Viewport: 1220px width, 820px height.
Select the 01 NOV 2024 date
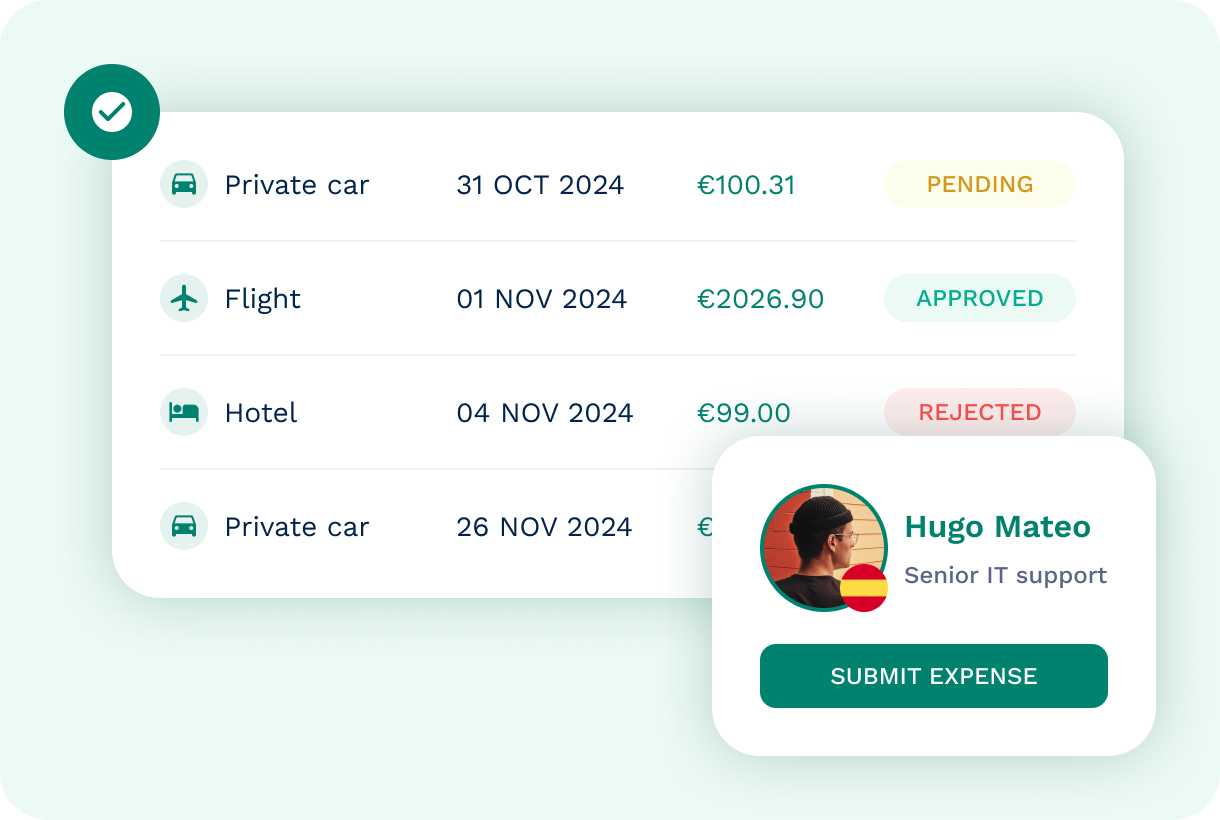coord(541,299)
